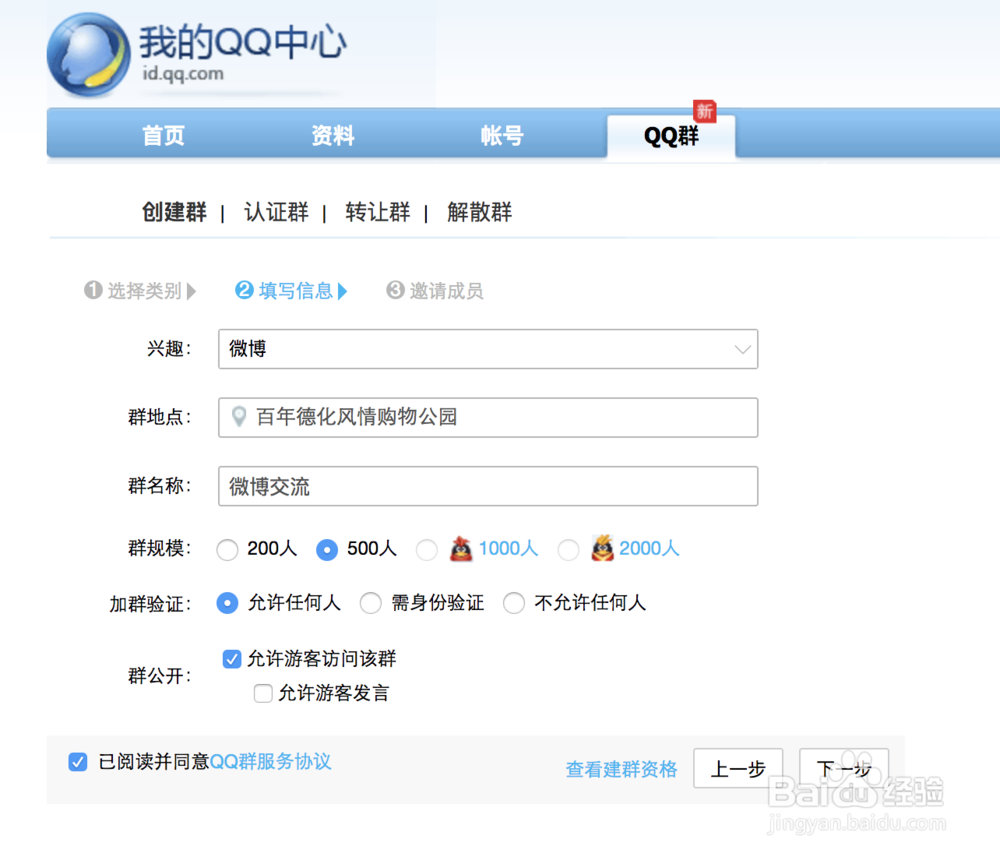Click the crowned penguin icon beside 2000人
The width and height of the screenshot is (1000, 857).
coord(603,548)
